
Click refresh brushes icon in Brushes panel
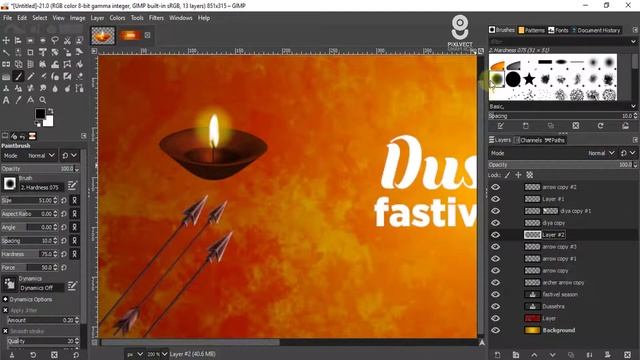click(x=600, y=126)
